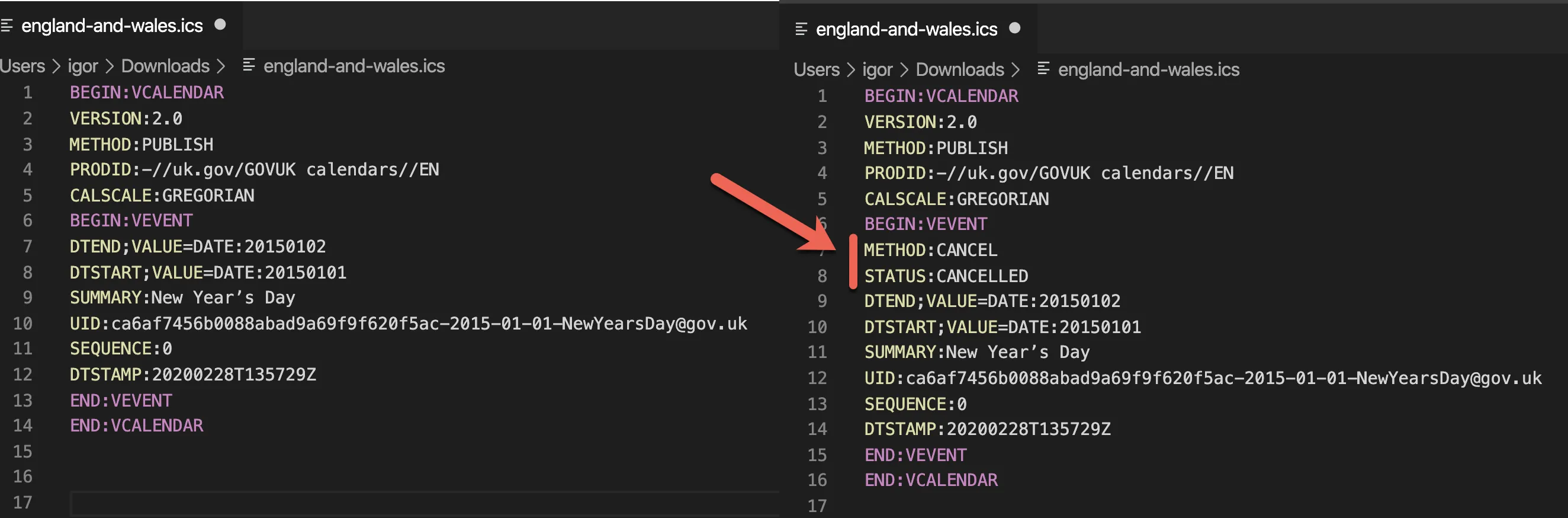The width and height of the screenshot is (1568, 518).
Task: Click line number 14 in left editor gutter
Action: [23, 426]
